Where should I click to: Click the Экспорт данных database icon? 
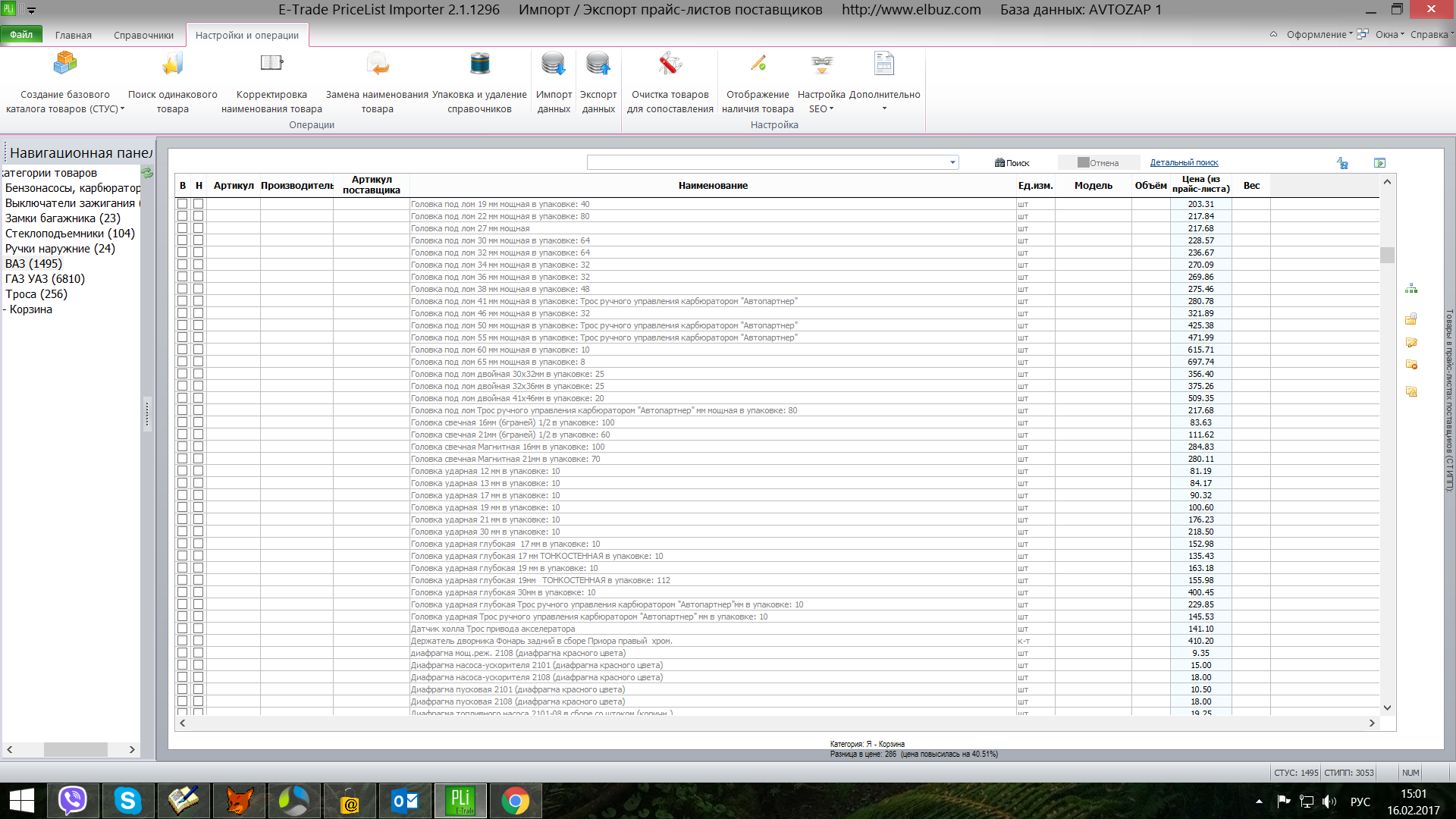pyautogui.click(x=598, y=64)
